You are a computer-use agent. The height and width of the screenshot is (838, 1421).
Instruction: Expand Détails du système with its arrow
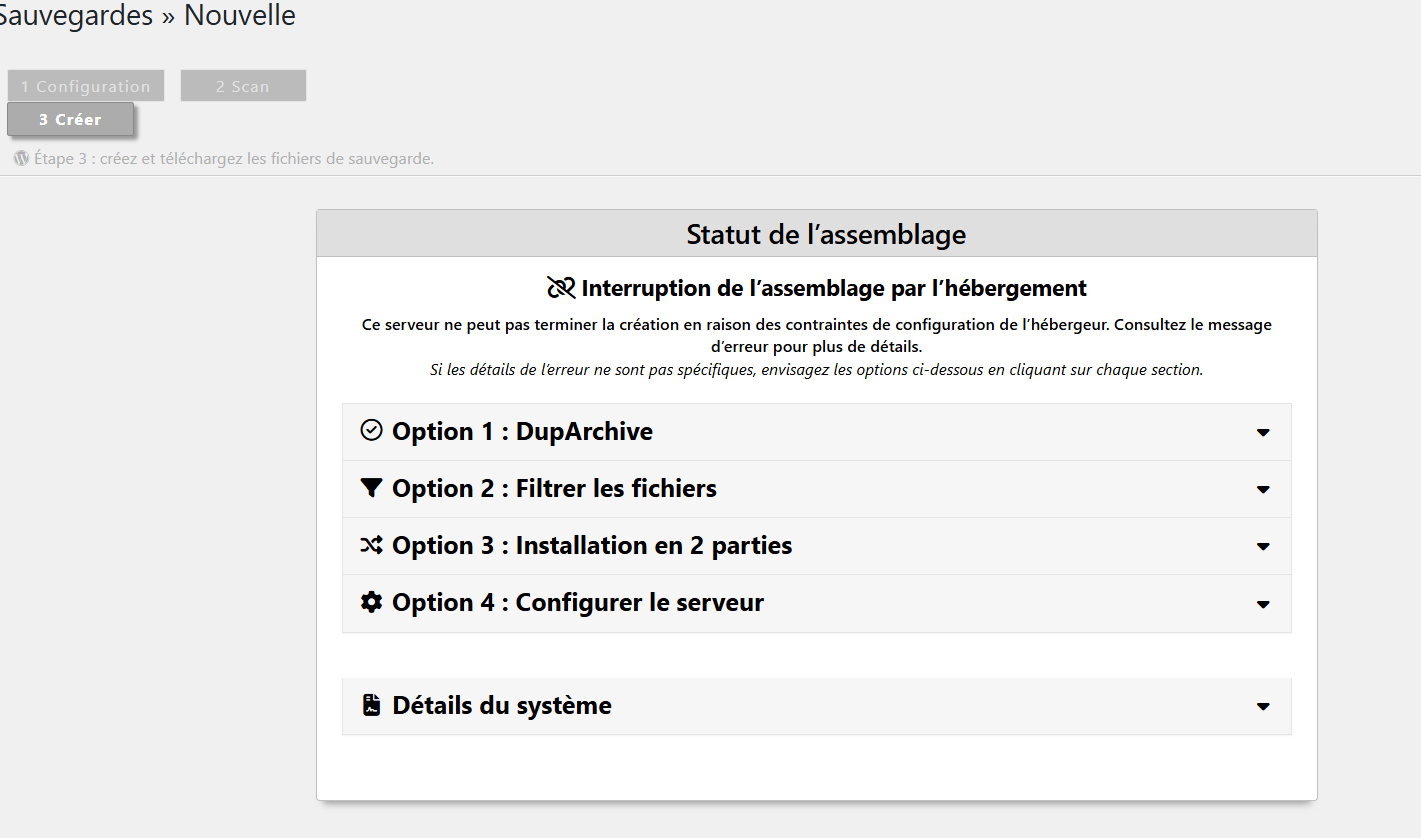tap(1263, 706)
